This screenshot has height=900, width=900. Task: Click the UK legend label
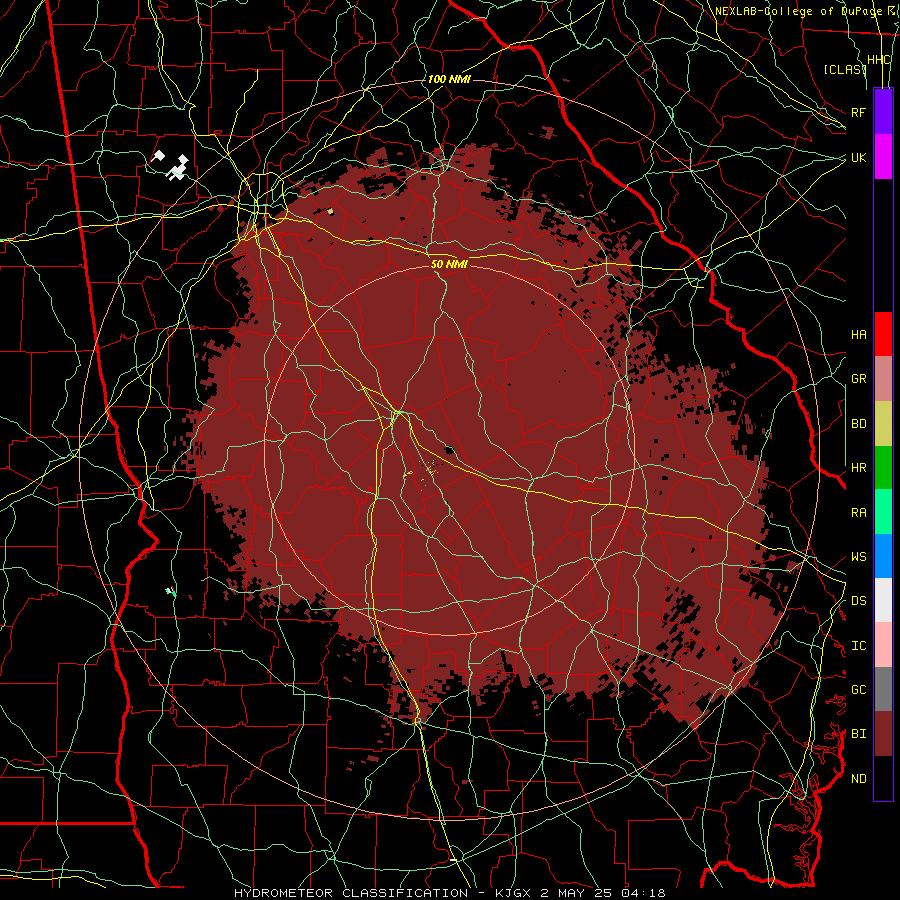click(x=858, y=157)
